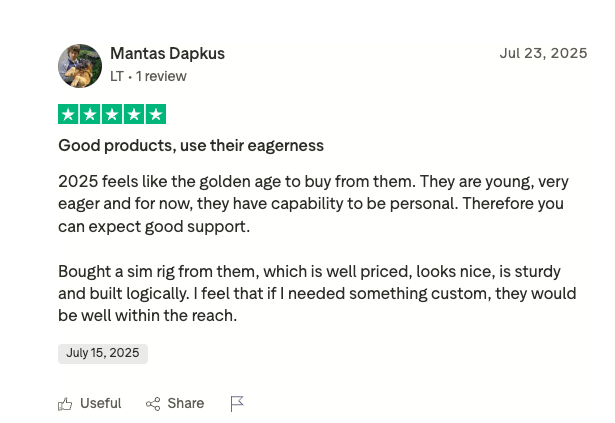Click the Jul 23, 2025 posting date

pyautogui.click(x=543, y=54)
